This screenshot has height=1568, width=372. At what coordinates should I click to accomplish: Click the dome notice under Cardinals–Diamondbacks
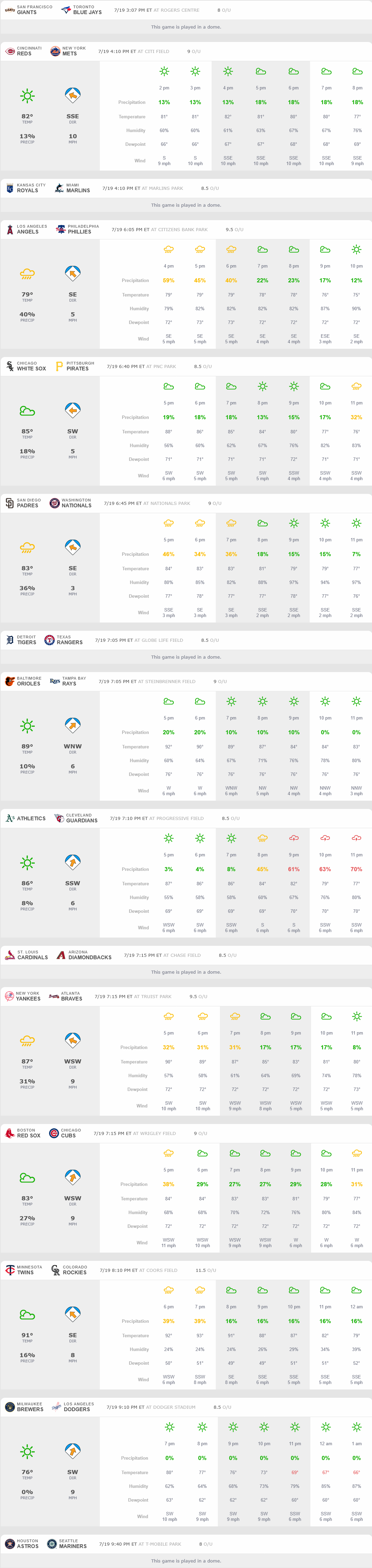[186, 972]
